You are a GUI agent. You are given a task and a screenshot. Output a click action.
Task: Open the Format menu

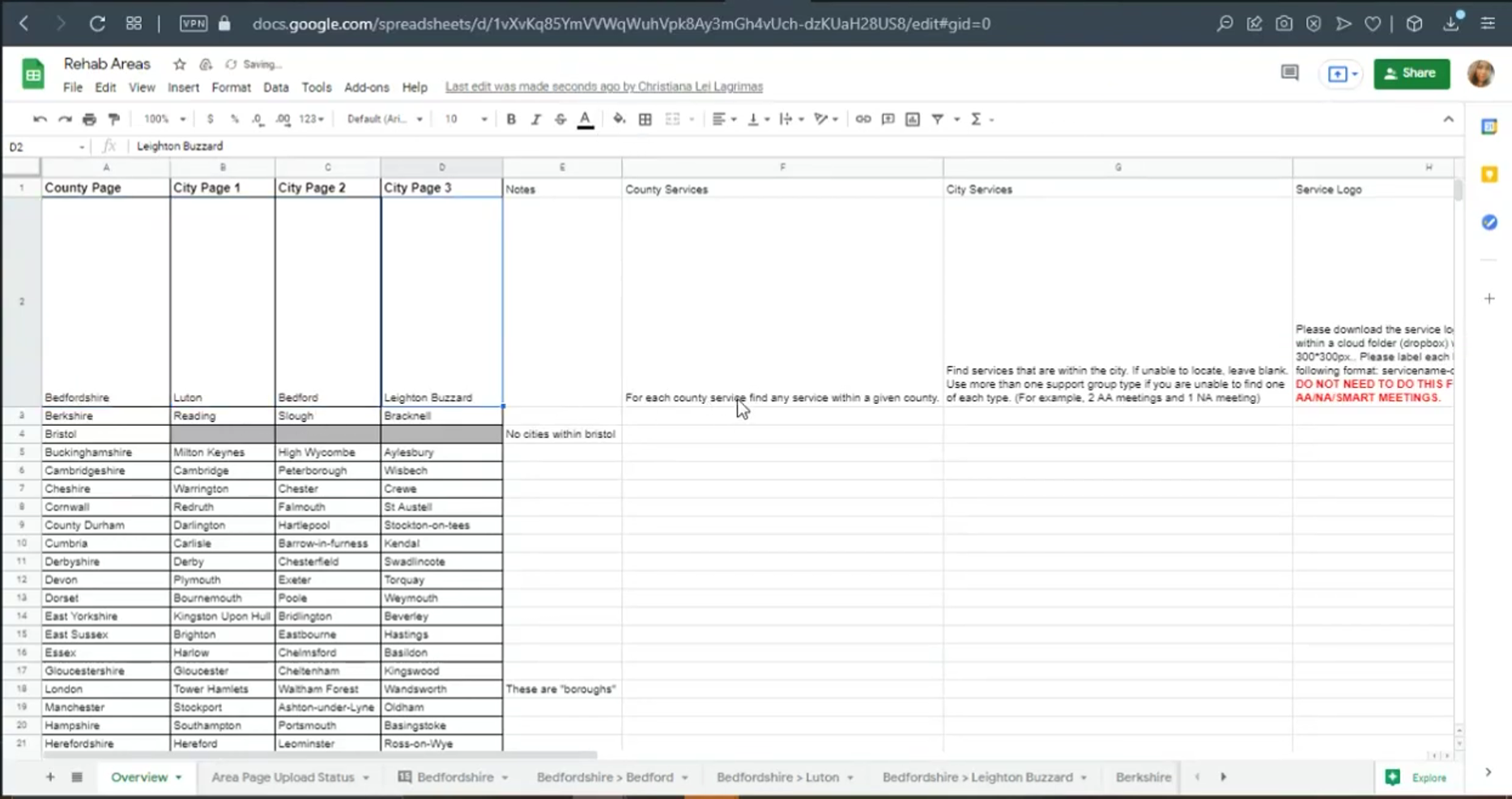tap(231, 87)
